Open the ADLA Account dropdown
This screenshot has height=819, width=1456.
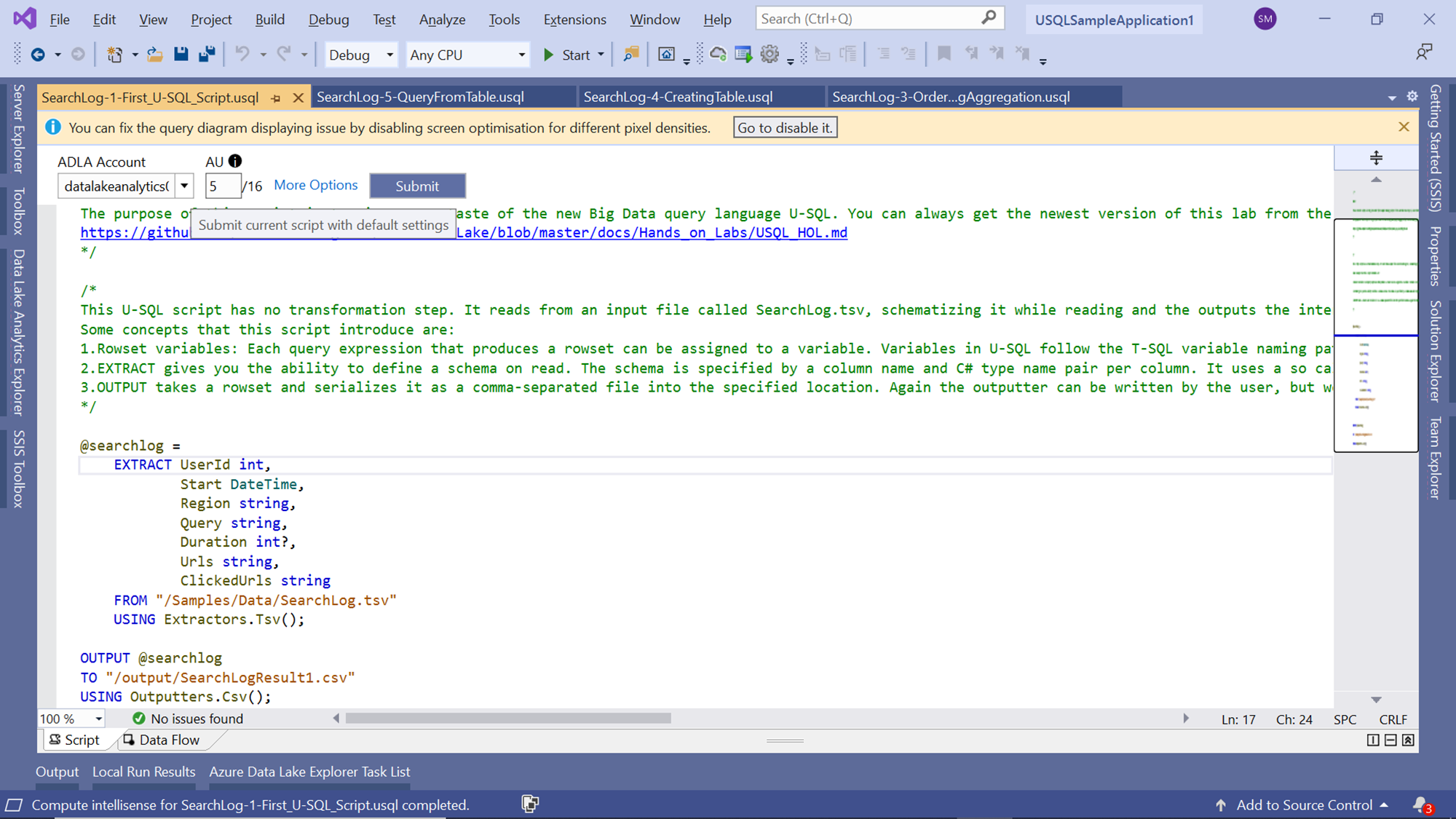click(184, 186)
